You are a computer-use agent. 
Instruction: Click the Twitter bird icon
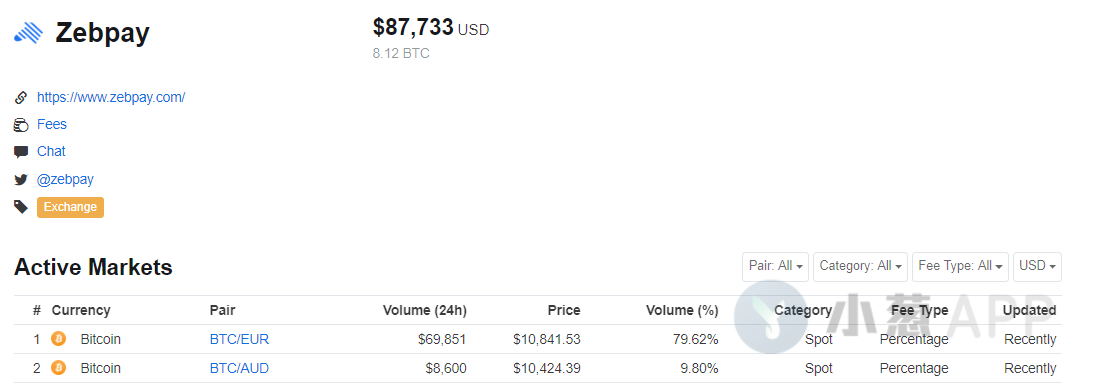click(x=21, y=180)
